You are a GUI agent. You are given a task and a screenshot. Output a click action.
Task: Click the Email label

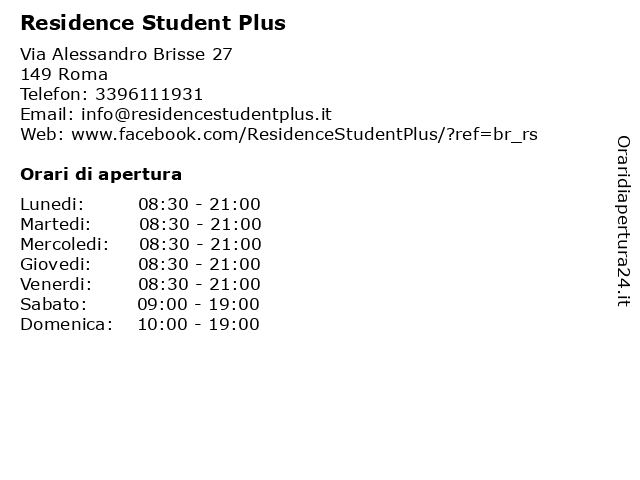tap(47, 114)
